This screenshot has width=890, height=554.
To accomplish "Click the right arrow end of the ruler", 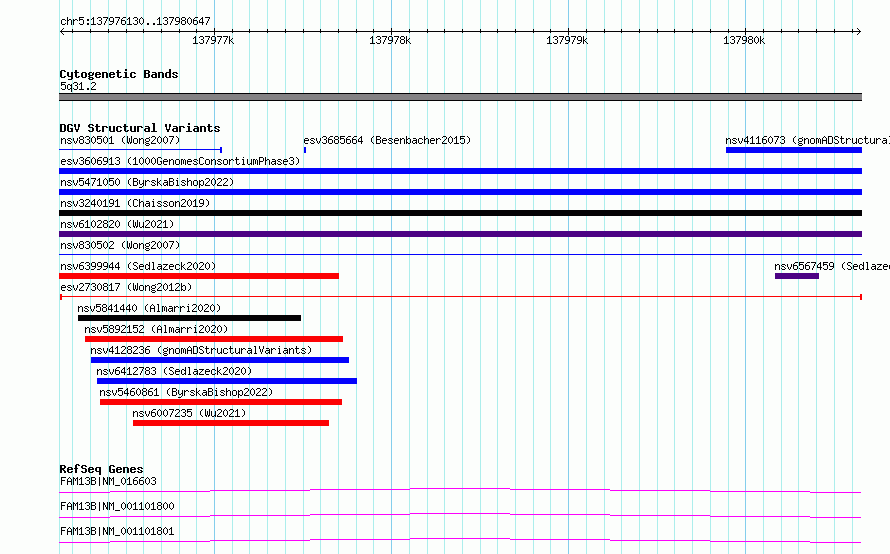I will 858,31.
